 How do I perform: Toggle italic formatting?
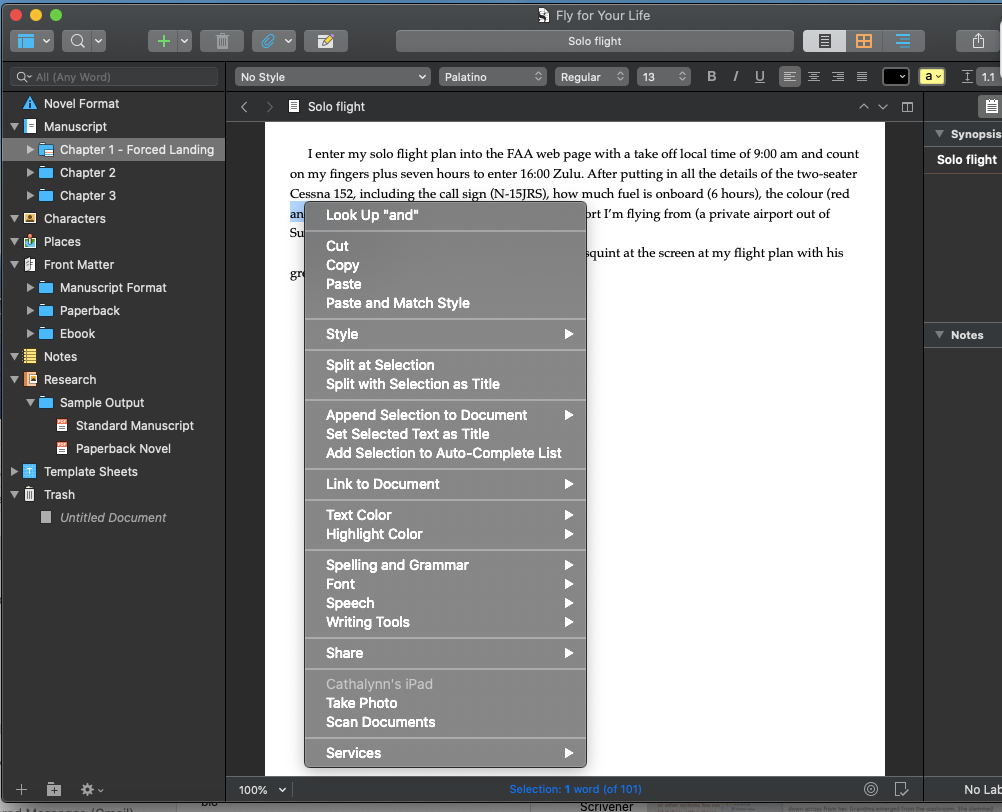(x=738, y=76)
